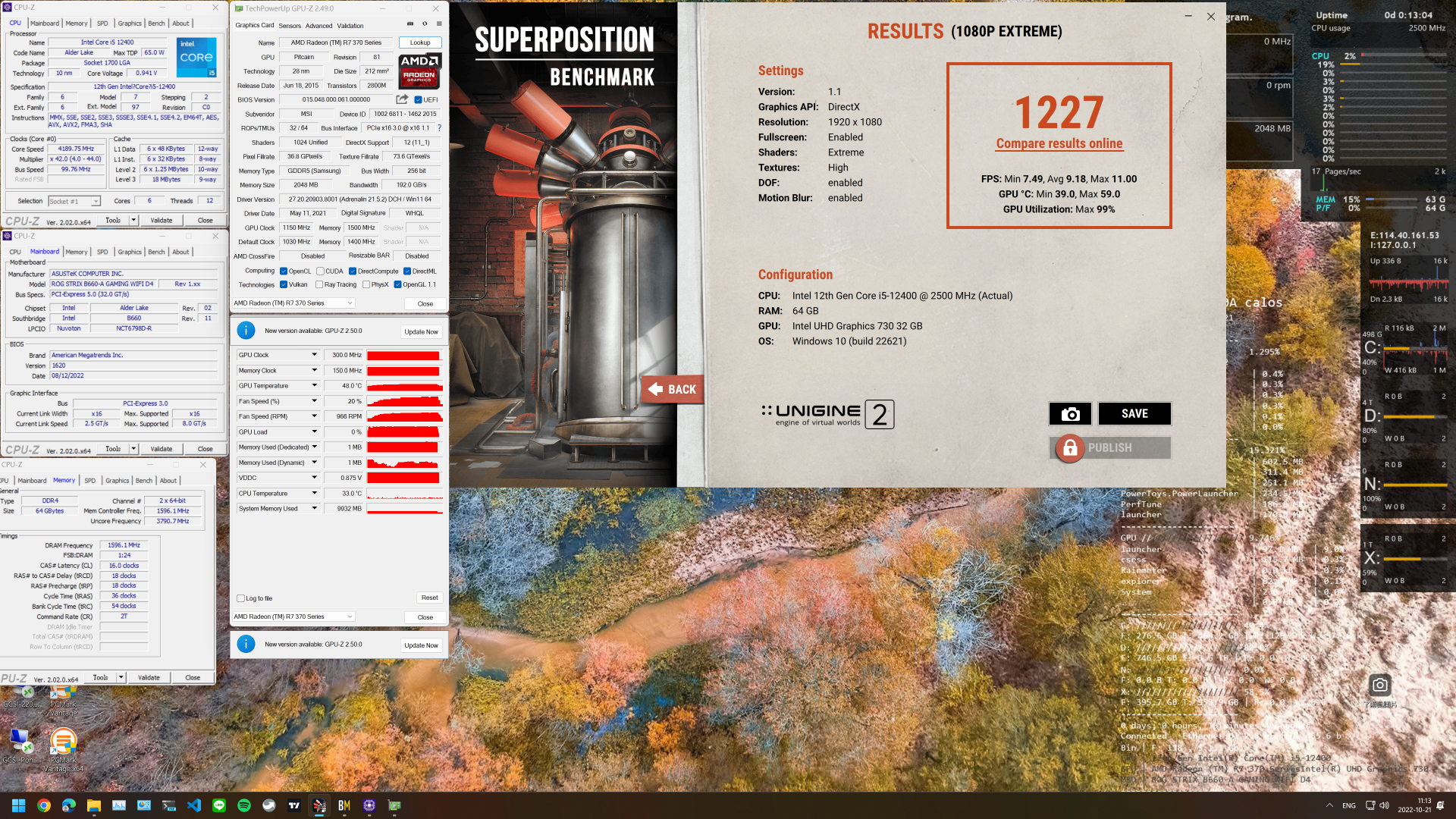
Task: Click Intel Core i5 logo in CPU-Z
Action: point(196,58)
